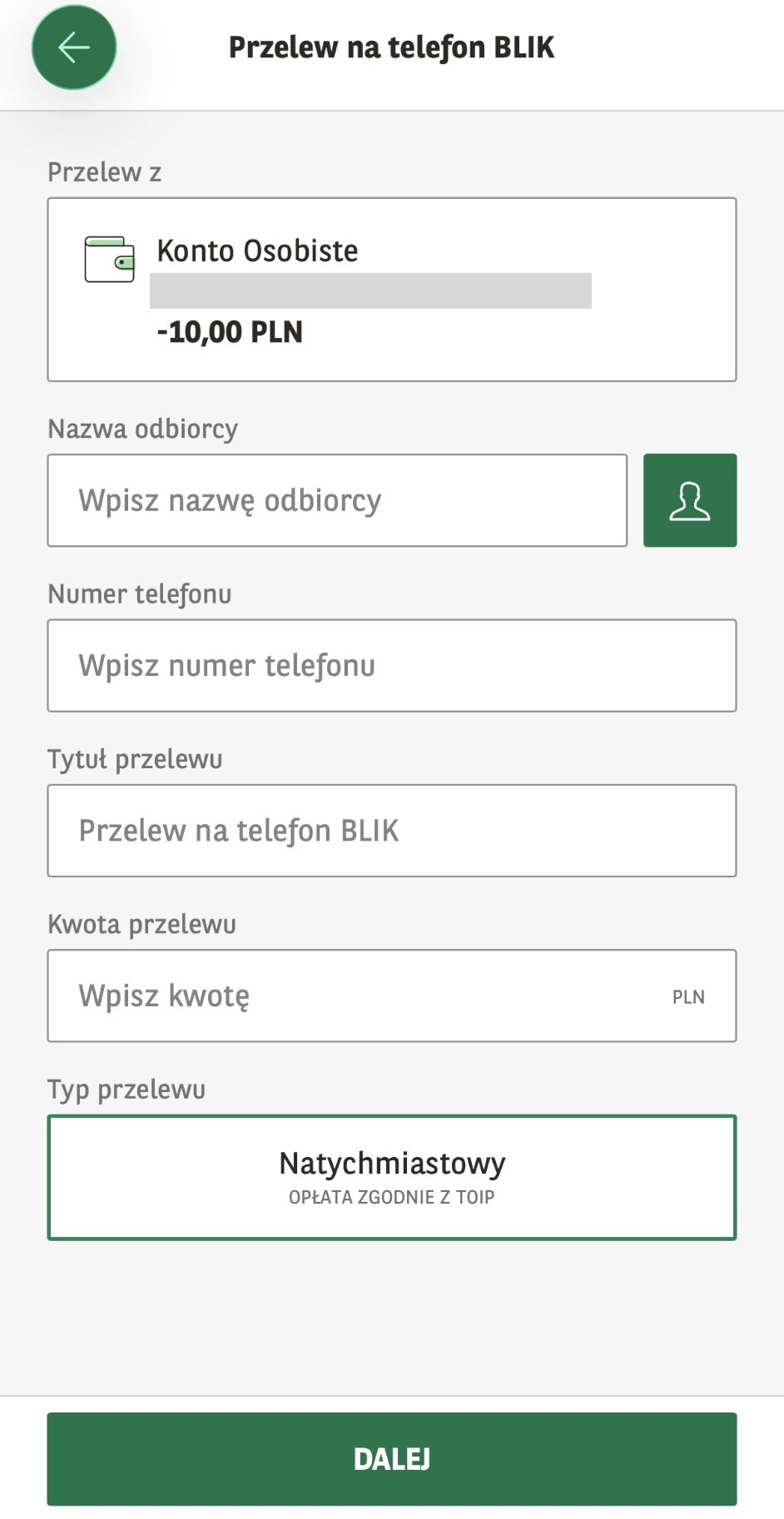Click the PLN currency suffix
The image size is (784, 1519).
pyautogui.click(x=688, y=997)
